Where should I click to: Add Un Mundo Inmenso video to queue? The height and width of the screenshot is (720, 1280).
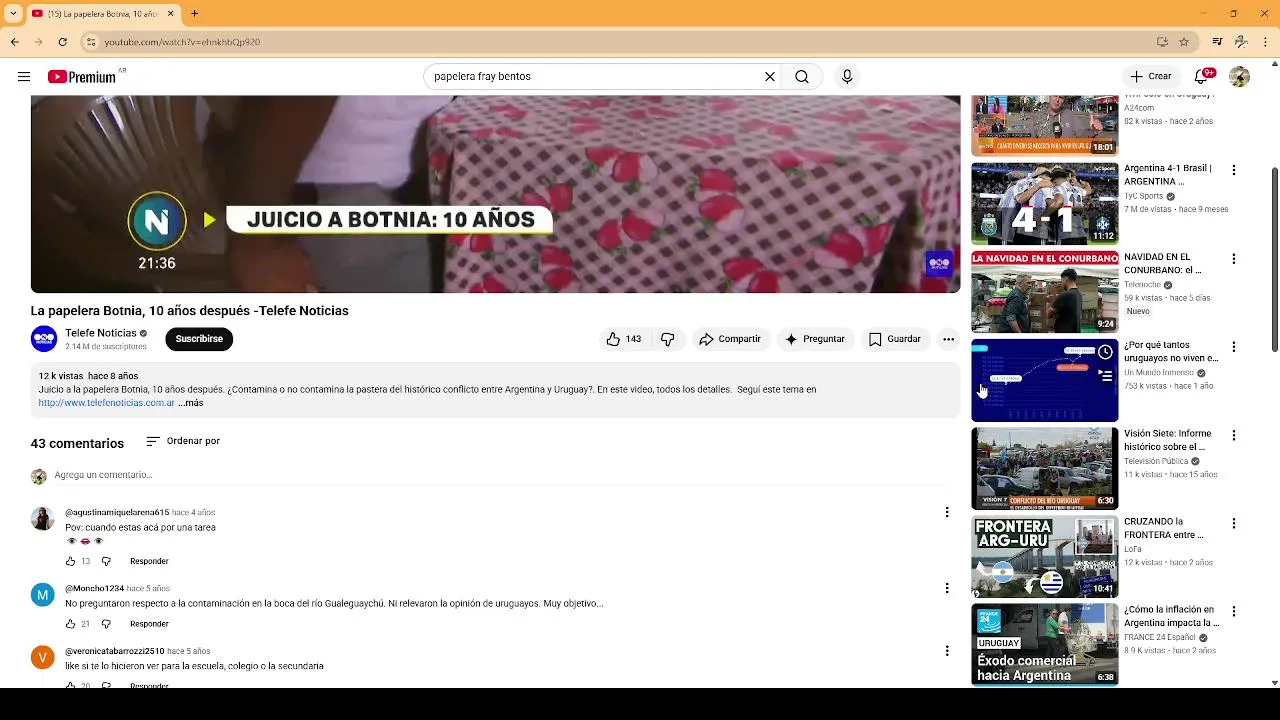(x=1105, y=376)
